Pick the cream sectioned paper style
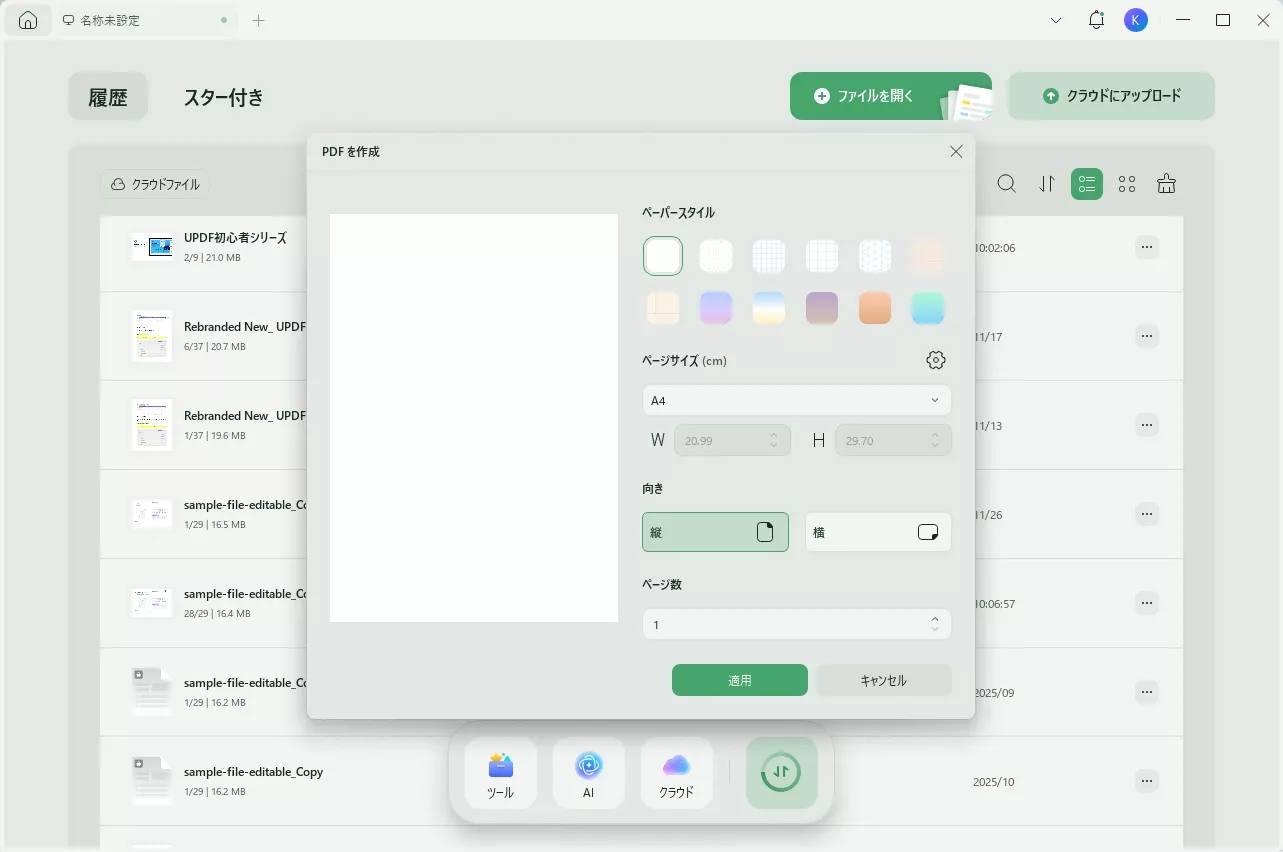Image resolution: width=1283 pixels, height=852 pixels. point(663,308)
